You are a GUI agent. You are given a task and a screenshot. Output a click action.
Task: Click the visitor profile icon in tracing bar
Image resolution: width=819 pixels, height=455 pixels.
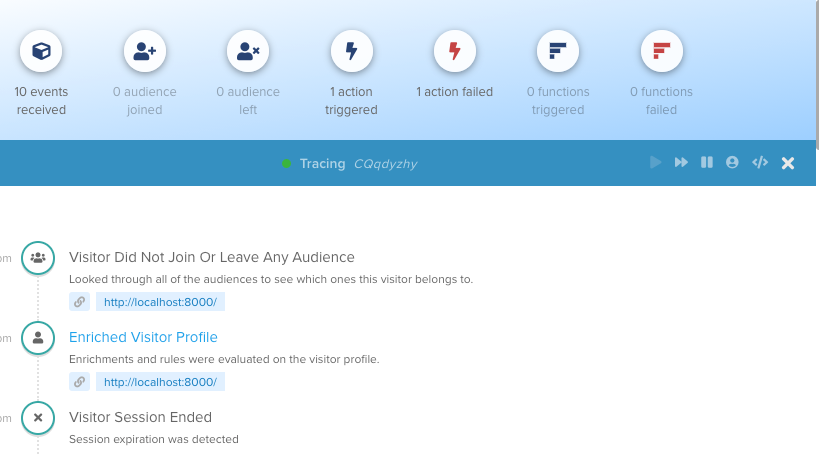point(732,162)
